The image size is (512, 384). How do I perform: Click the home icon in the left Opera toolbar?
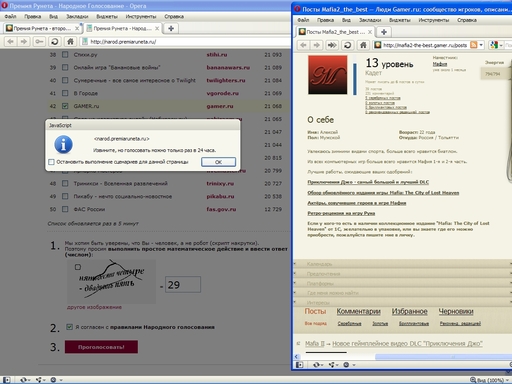[70, 42]
